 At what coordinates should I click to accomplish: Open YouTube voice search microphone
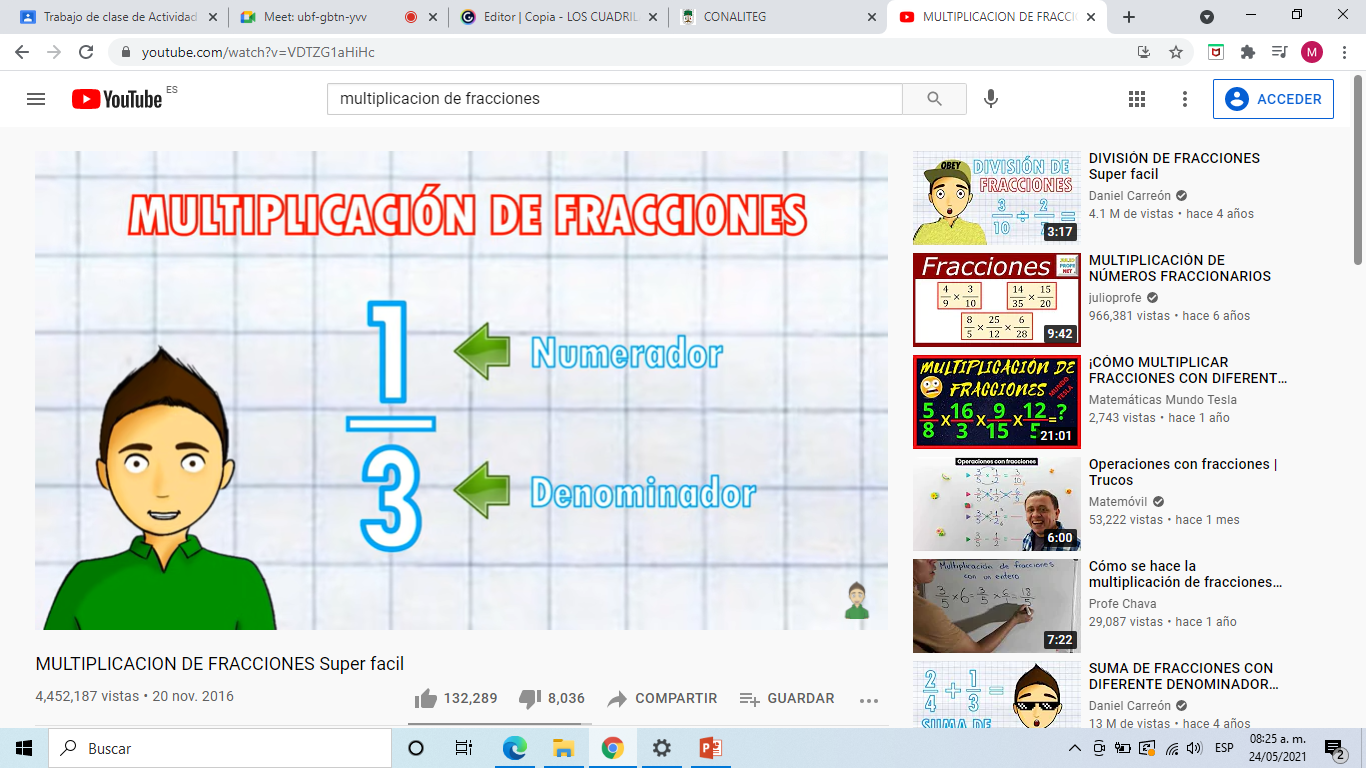pyautogui.click(x=990, y=98)
